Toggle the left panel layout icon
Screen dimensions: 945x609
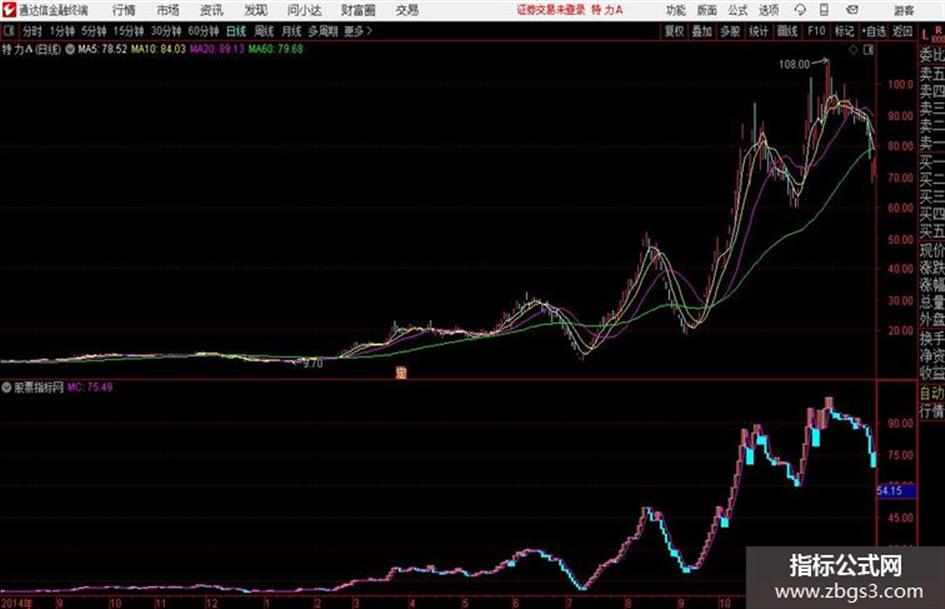[x=9, y=31]
